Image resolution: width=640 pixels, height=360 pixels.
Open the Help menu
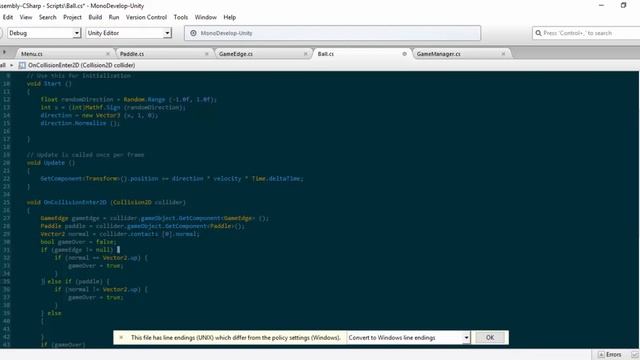[229, 17]
